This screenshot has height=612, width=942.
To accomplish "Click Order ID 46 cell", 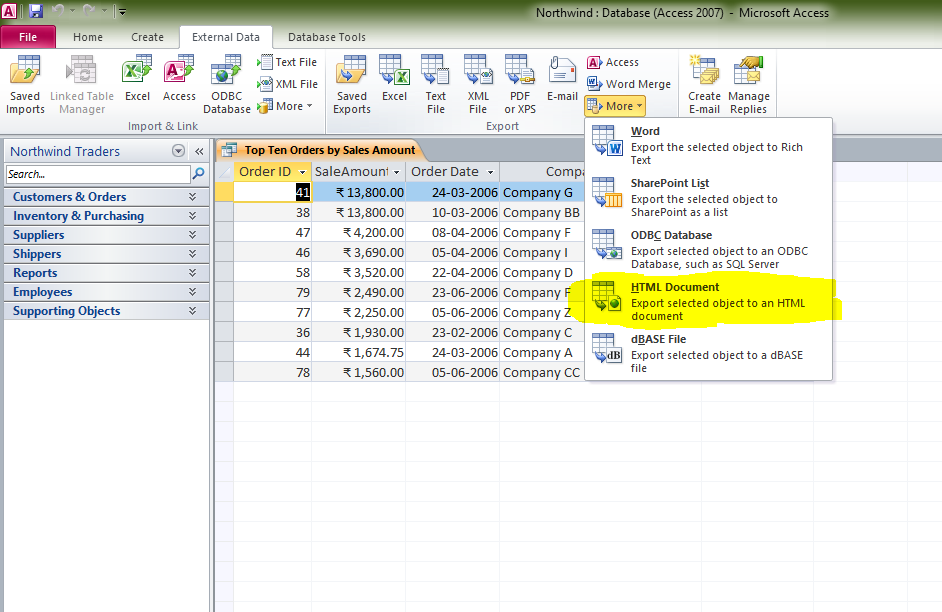I will [272, 252].
